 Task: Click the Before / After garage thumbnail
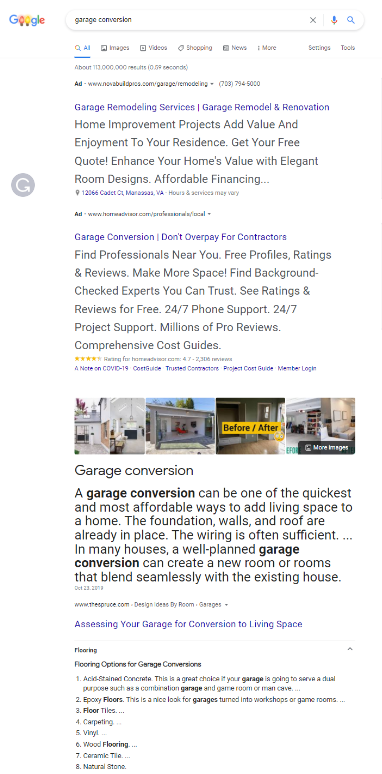coord(250,426)
